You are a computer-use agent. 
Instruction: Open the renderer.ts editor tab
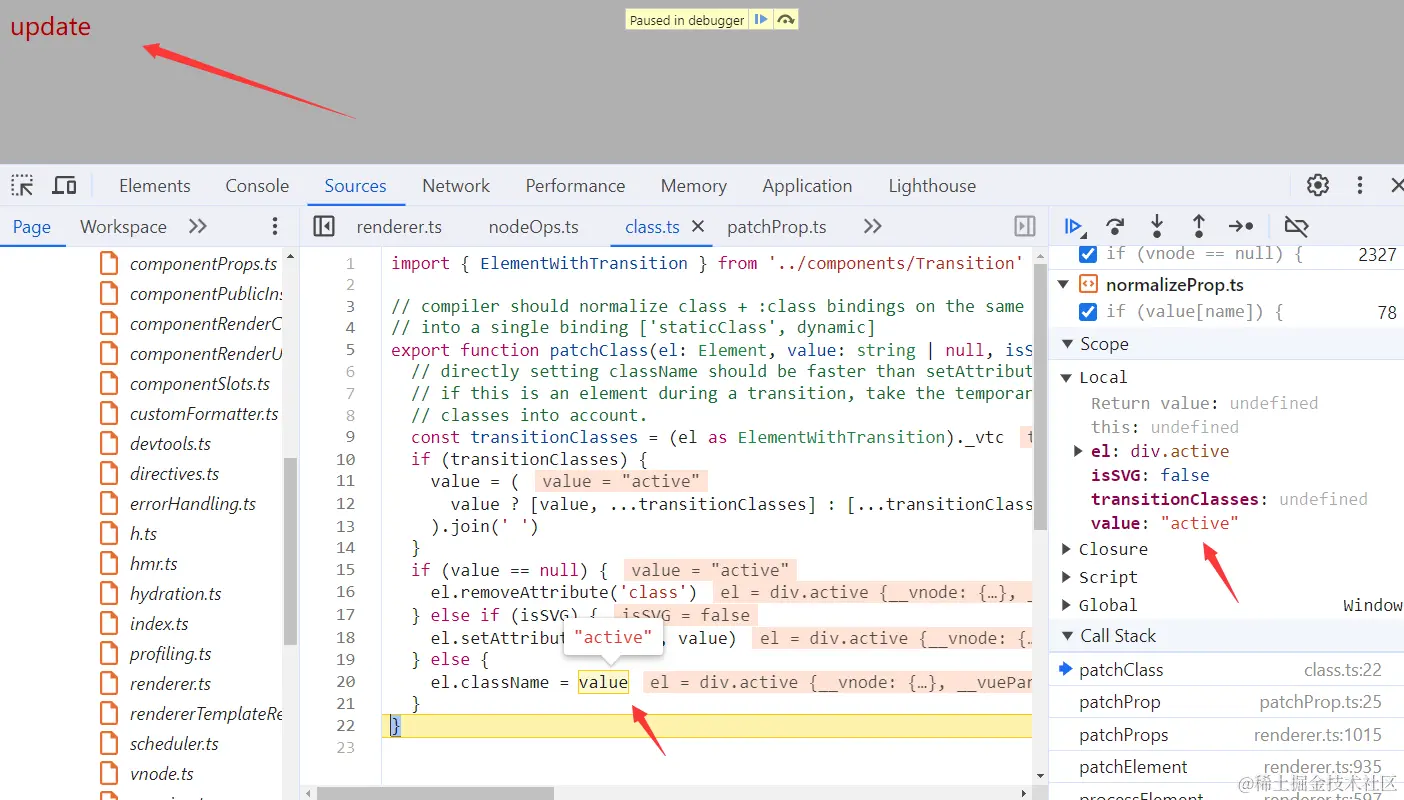pos(399,227)
